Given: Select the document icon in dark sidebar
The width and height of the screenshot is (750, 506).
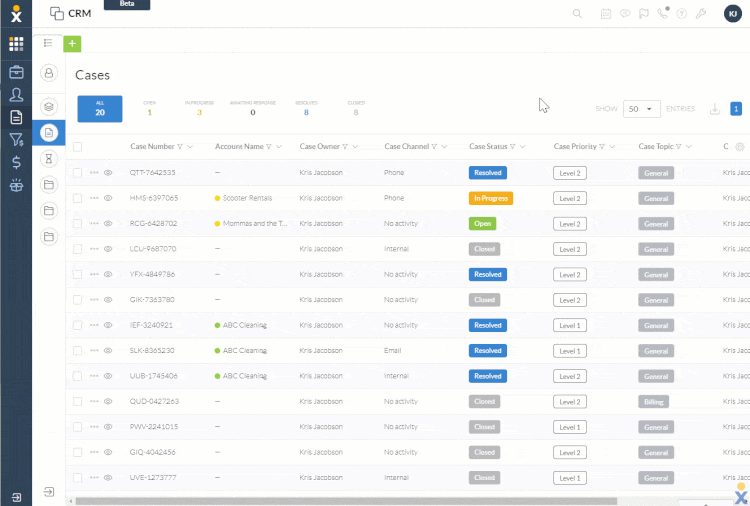Looking at the screenshot, I should tap(16, 117).
